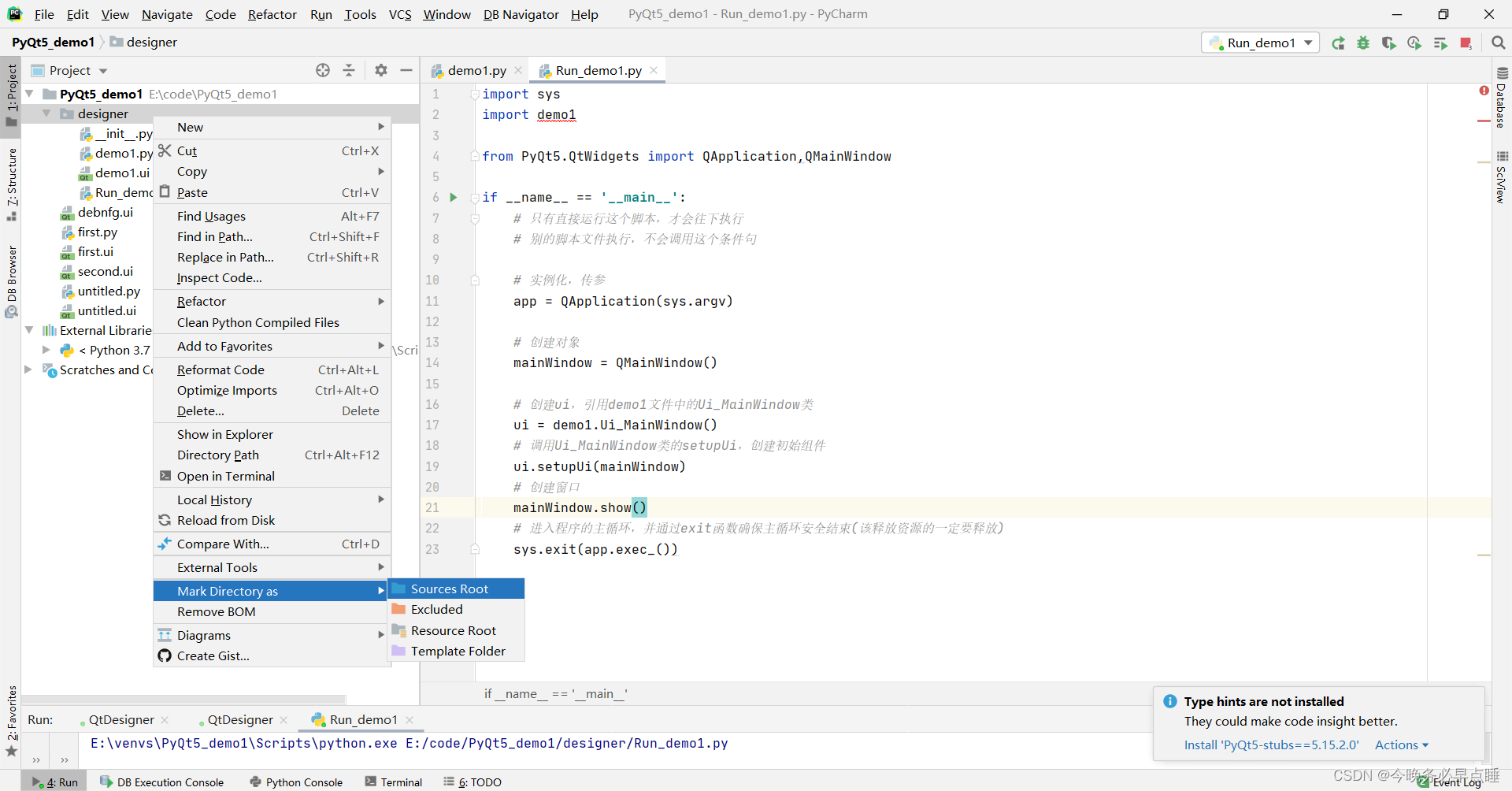This screenshot has height=791, width=1512.
Task: Choose Reformat Code entry
Action: tap(272, 370)
